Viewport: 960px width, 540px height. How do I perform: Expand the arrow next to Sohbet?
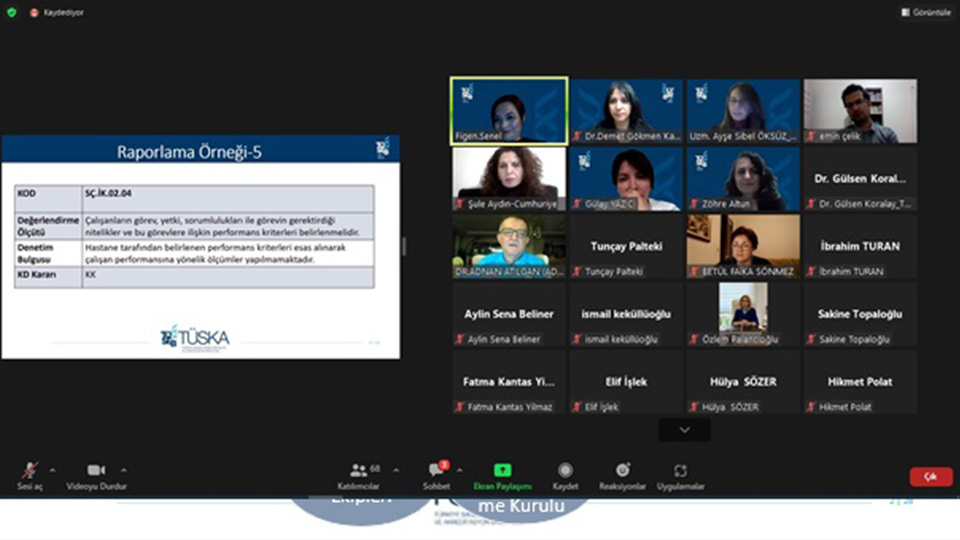tap(459, 469)
